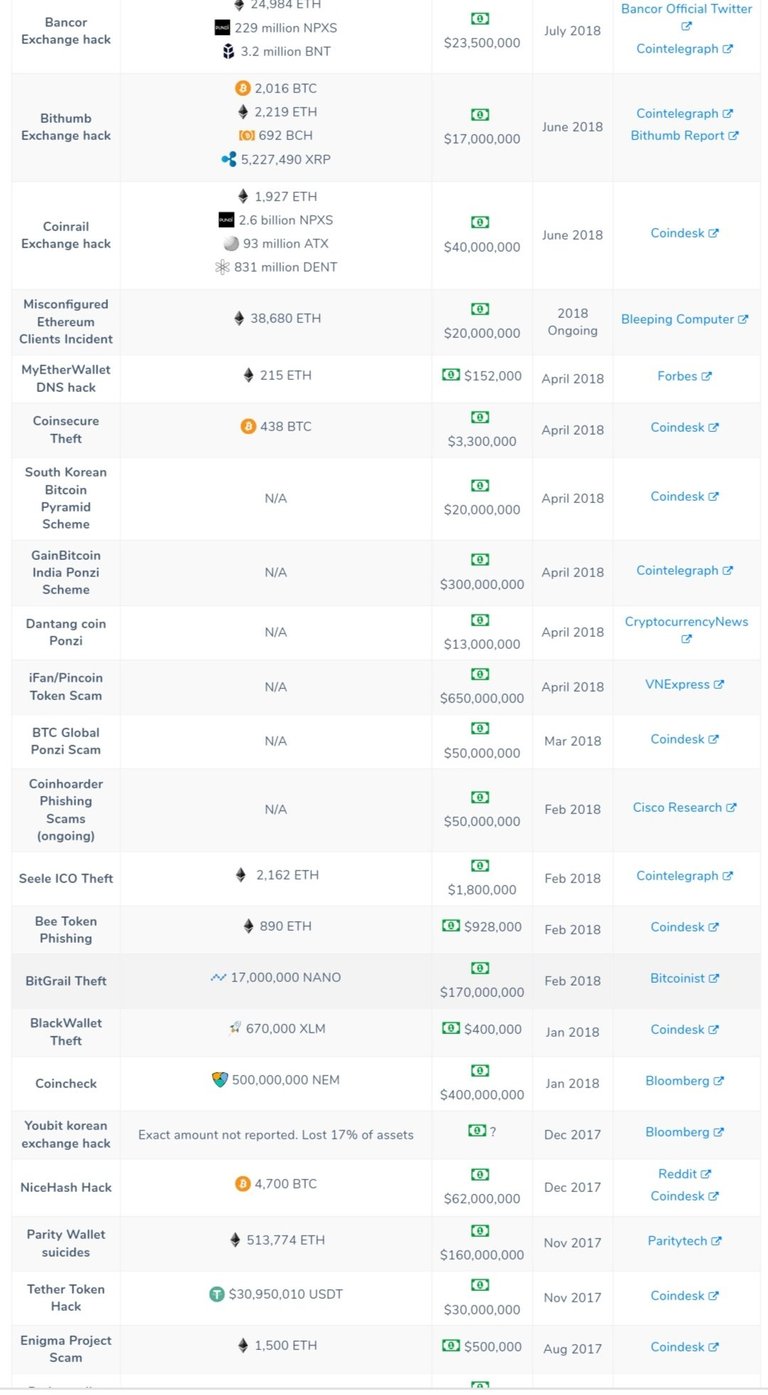768x1395 pixels.
Task: Follow the Paritytech source link
Action: [684, 1241]
